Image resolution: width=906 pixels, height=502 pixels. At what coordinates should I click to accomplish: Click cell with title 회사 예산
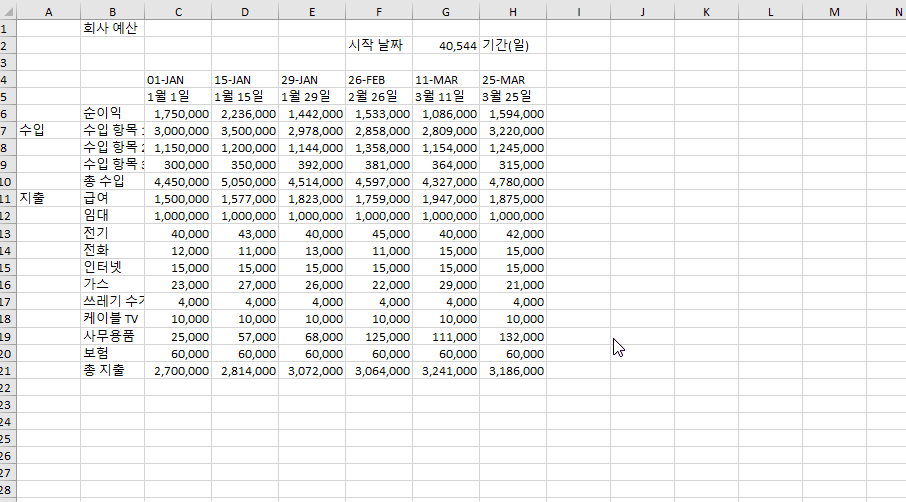112,28
